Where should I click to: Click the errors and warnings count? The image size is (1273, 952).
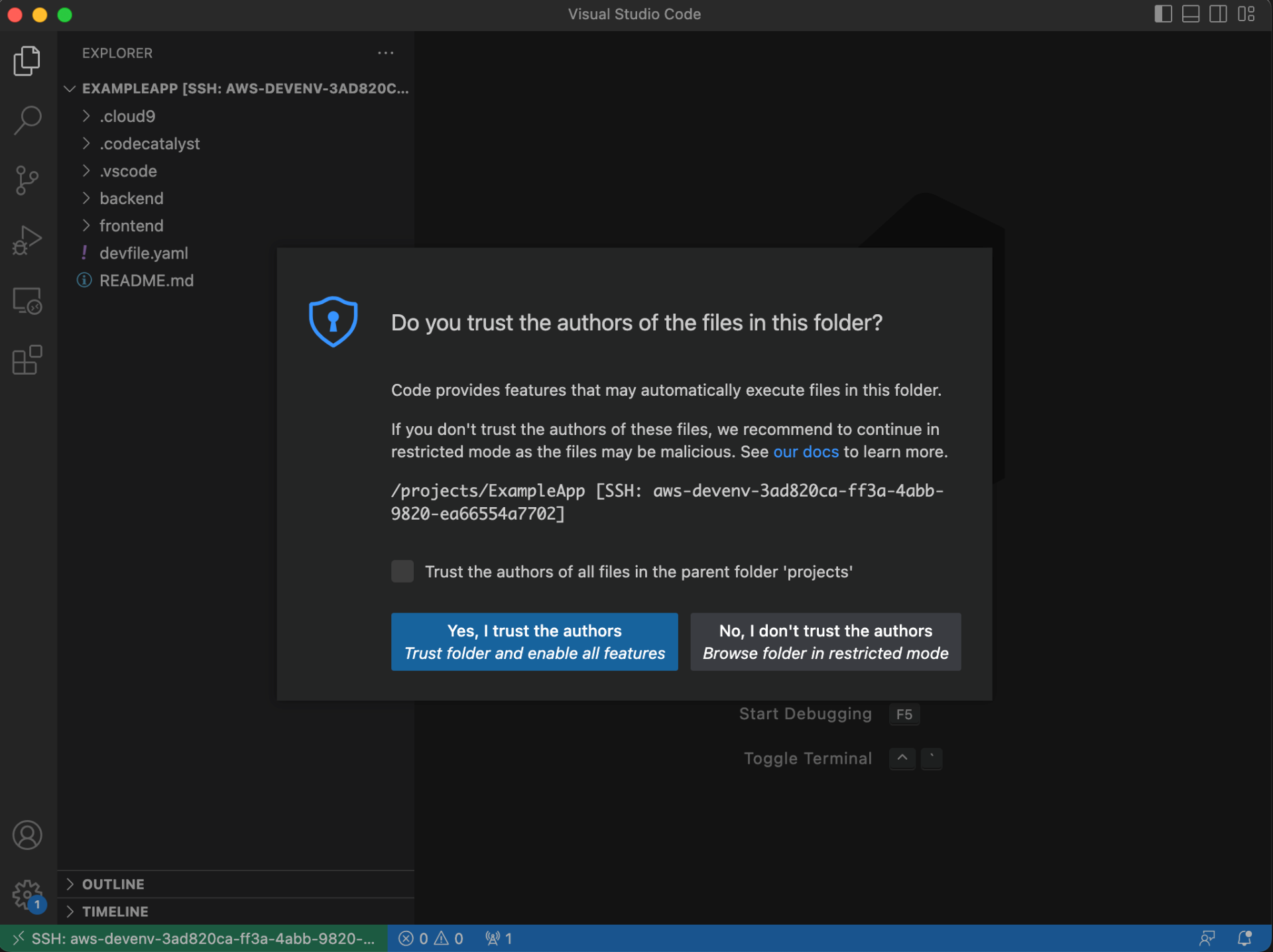(431, 938)
